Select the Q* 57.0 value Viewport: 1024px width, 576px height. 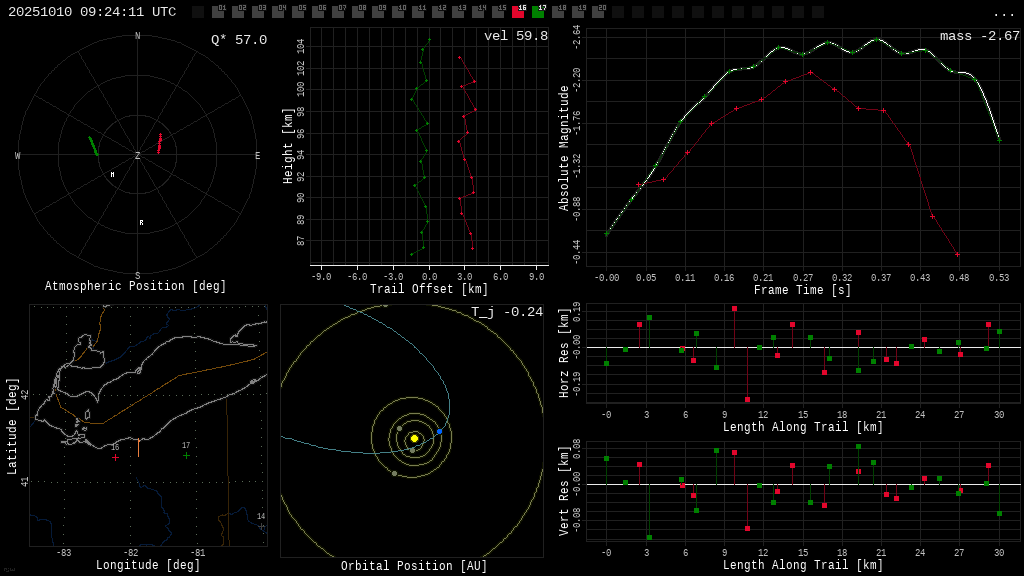pos(238,40)
